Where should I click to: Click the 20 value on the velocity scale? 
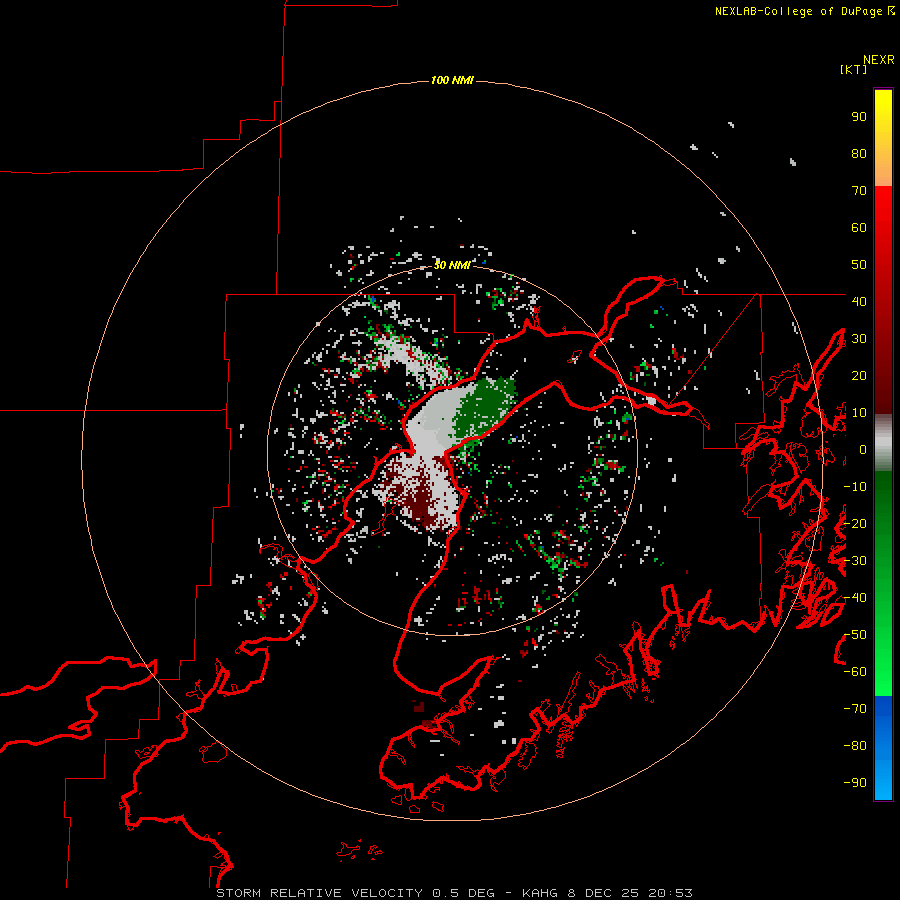859,376
